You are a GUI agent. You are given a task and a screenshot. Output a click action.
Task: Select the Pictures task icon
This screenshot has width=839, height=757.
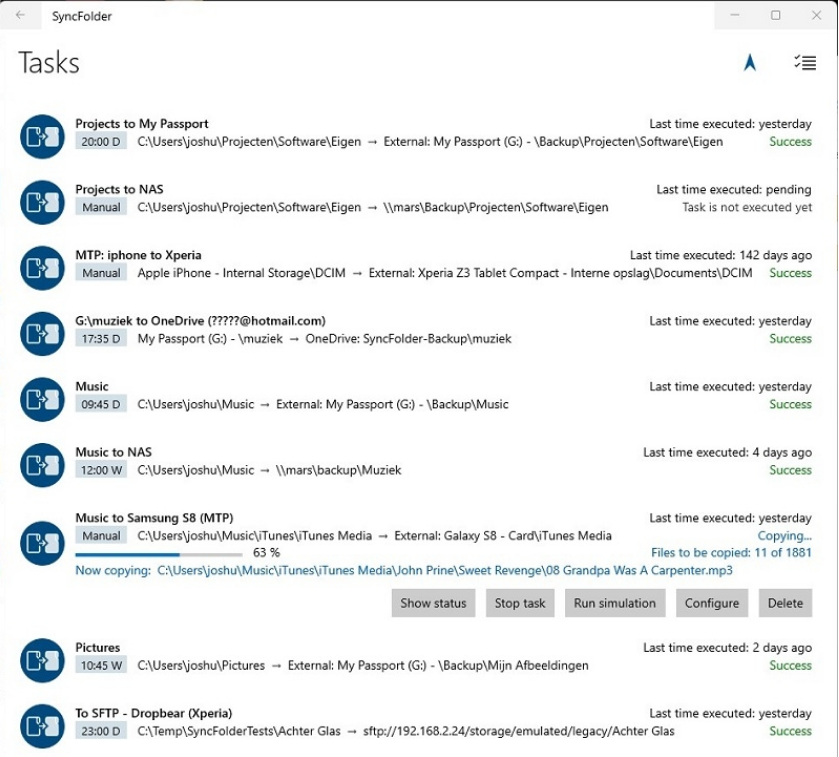(x=42, y=660)
